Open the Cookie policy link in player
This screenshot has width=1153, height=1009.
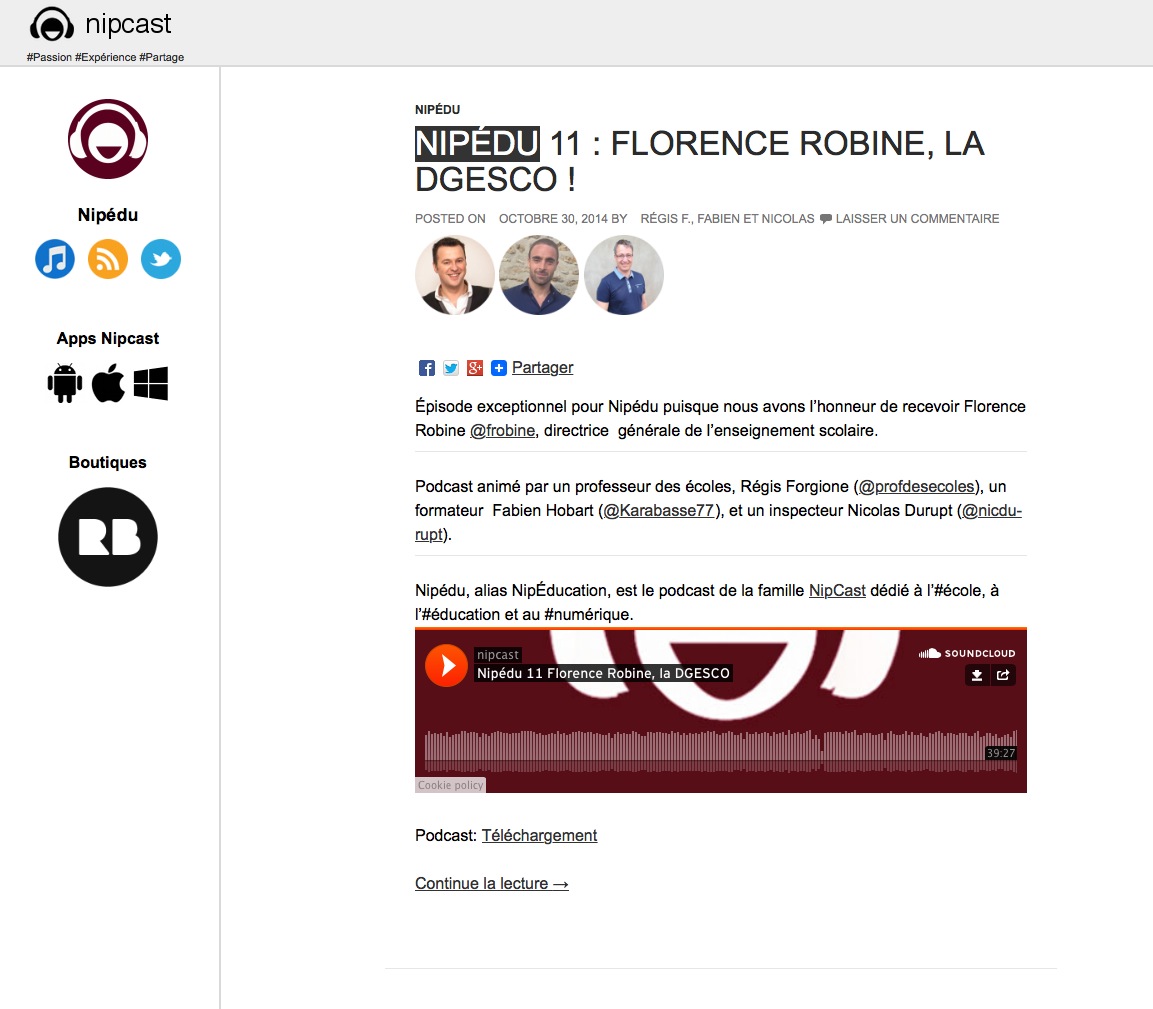pos(450,785)
